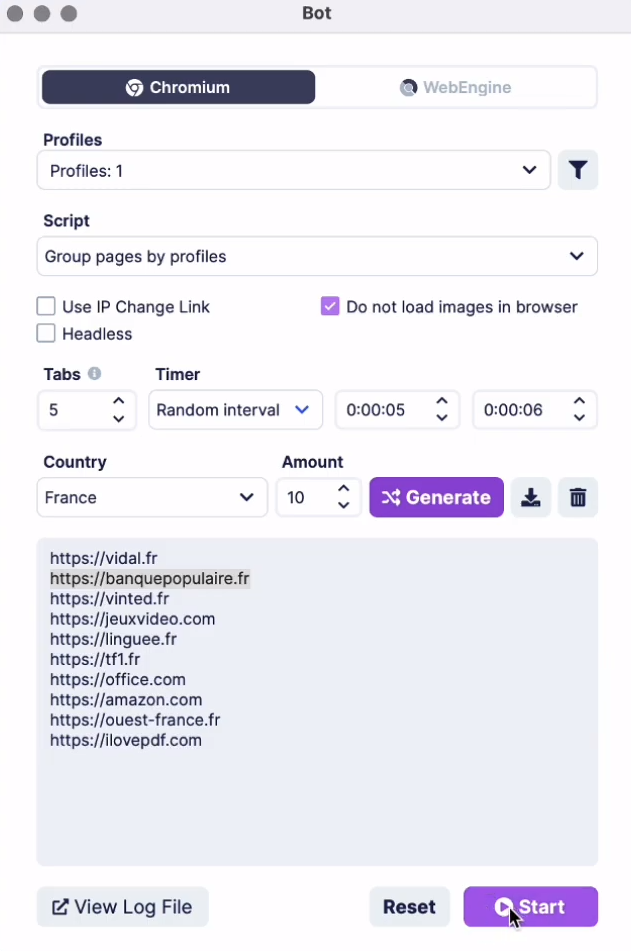Expand the Script dropdown Group pages by profiles
This screenshot has width=631, height=951.
(x=317, y=256)
